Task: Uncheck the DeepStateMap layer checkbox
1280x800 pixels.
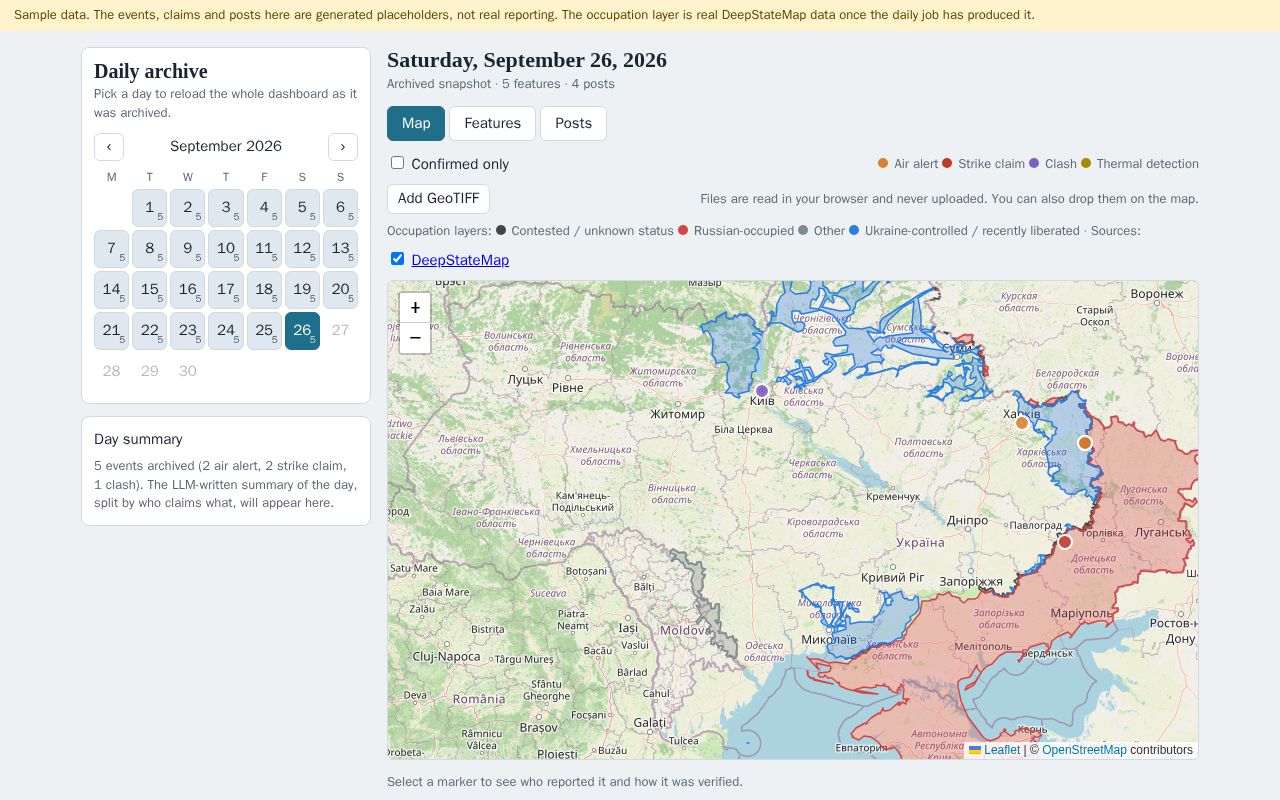Action: click(x=397, y=259)
